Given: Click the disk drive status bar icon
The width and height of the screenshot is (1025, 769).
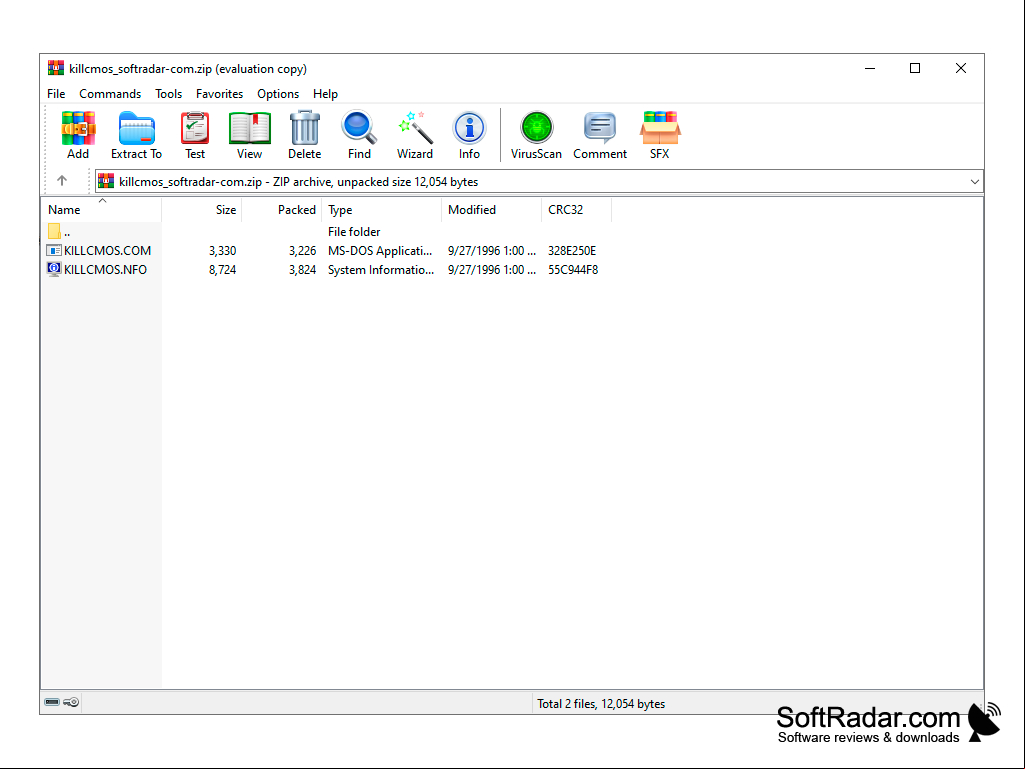Looking at the screenshot, I should [x=52, y=702].
